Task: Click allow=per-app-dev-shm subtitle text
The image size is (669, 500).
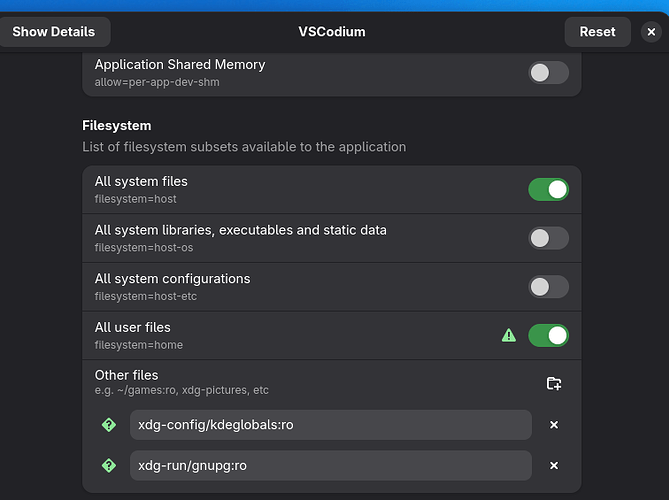Action: 157,82
